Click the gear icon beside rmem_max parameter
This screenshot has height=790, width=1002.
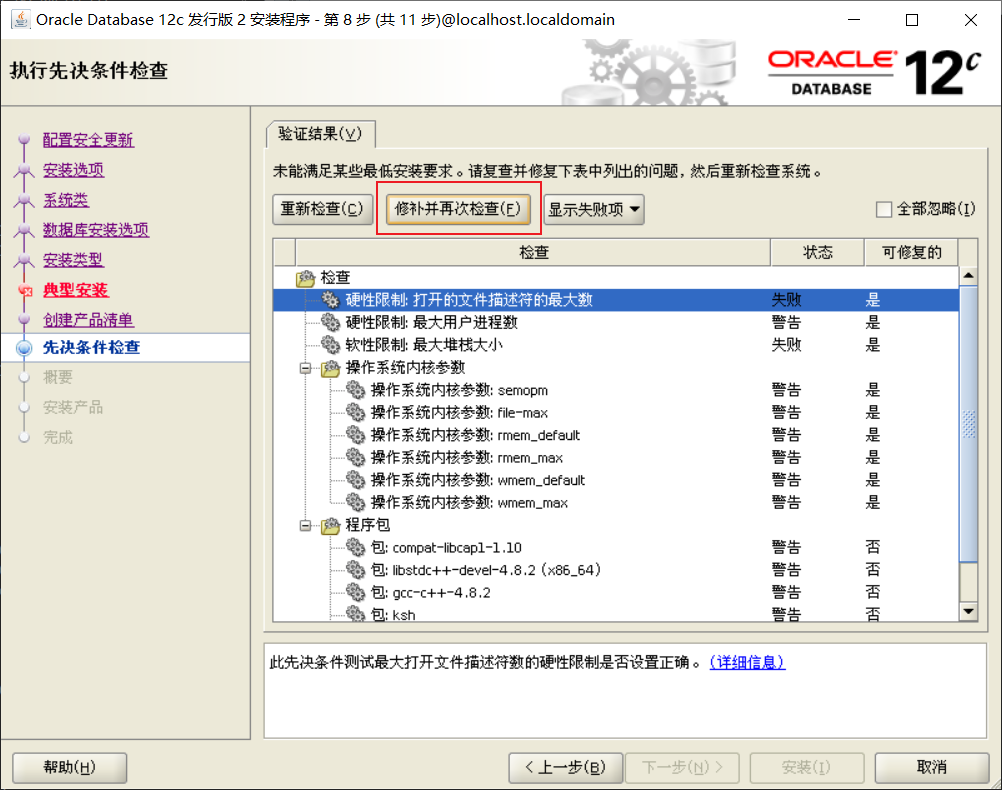355,458
